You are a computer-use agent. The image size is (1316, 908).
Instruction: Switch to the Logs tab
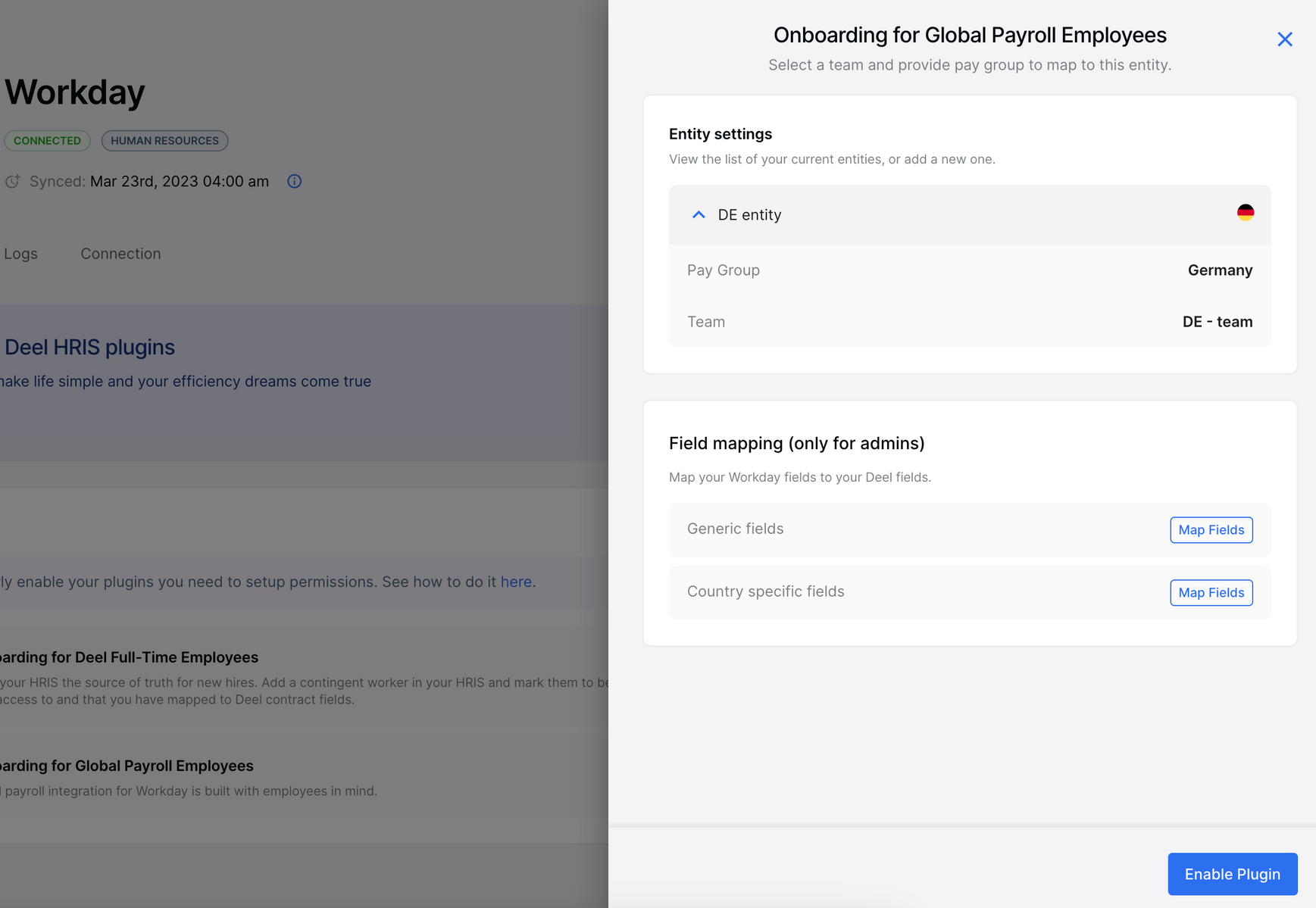coord(20,254)
